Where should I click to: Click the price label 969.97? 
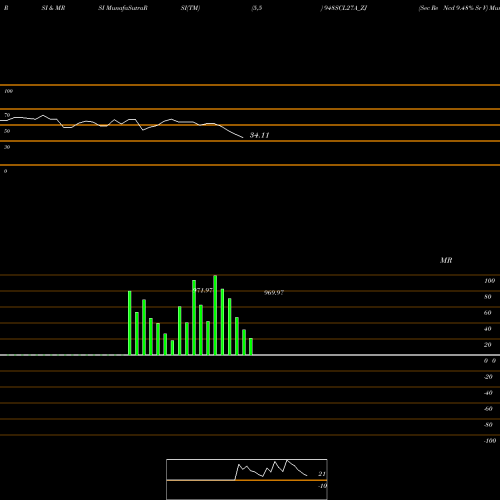[x=274, y=293]
